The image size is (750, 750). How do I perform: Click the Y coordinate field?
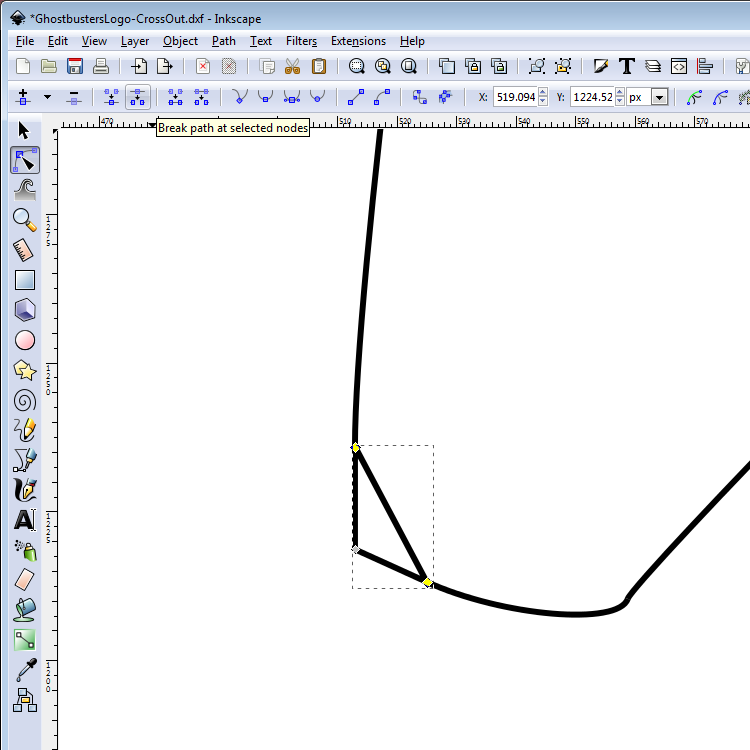click(x=592, y=97)
